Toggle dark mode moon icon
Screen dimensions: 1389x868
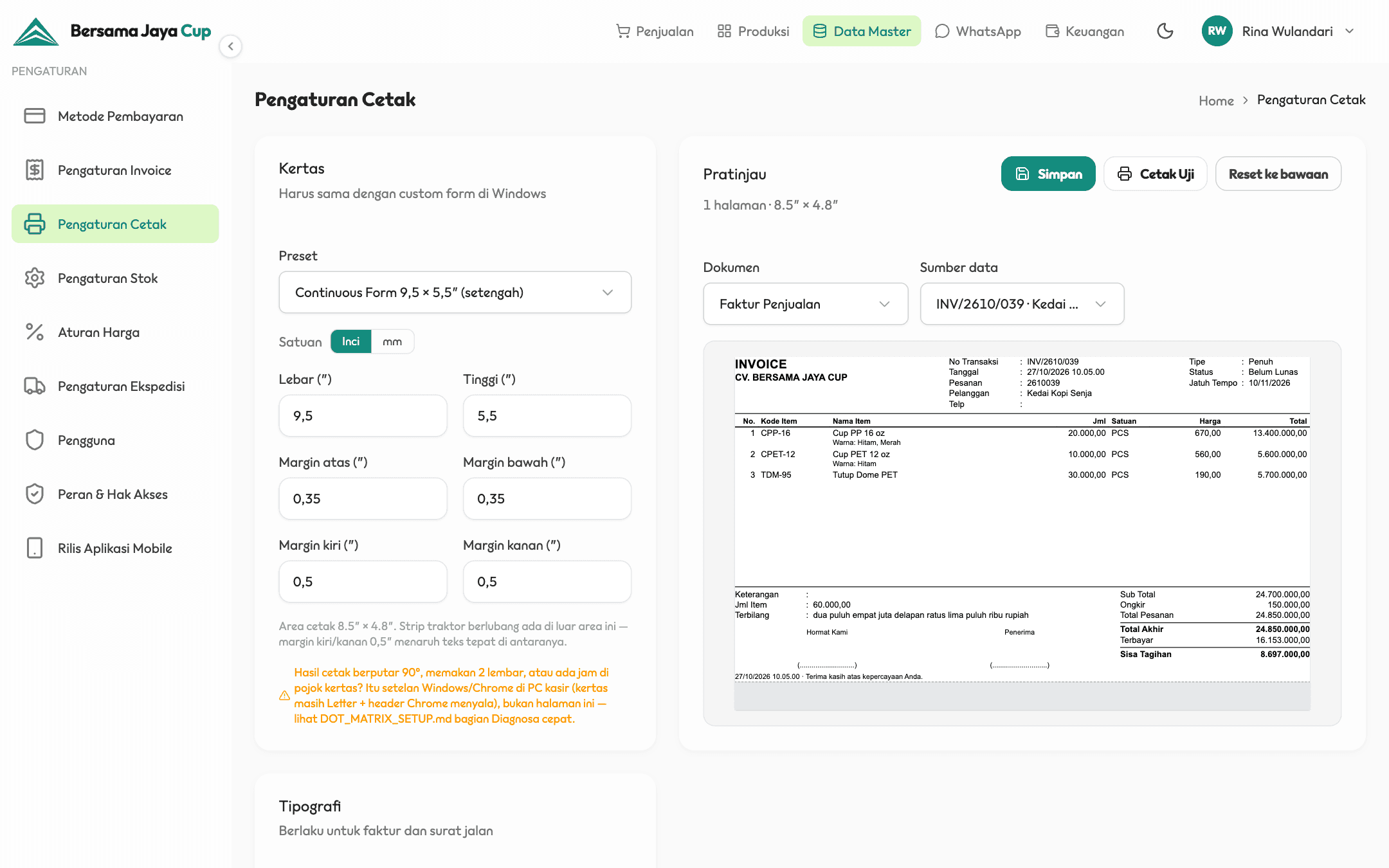pos(1165,31)
